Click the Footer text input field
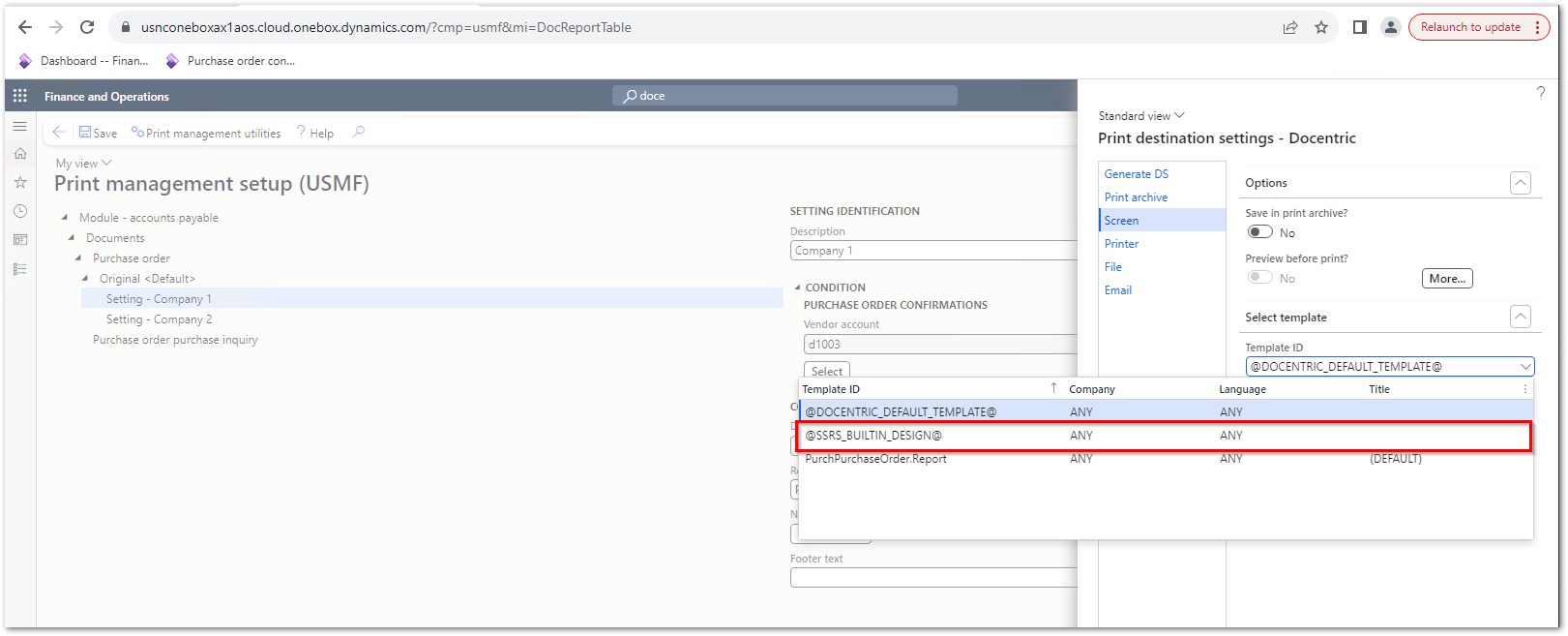Image resolution: width=1568 pixels, height=636 pixels. [933, 578]
